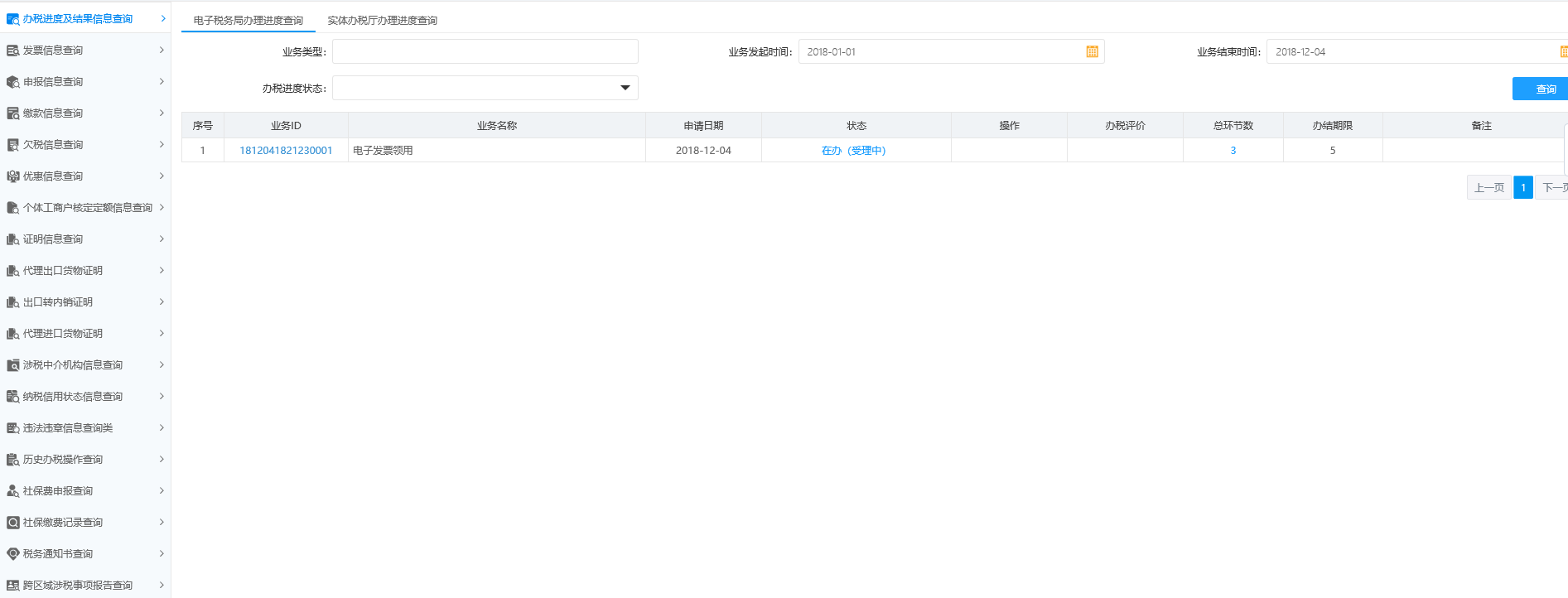Click the 税务通知书查询 sidebar icon
The height and width of the screenshot is (598, 1568).
(x=12, y=554)
